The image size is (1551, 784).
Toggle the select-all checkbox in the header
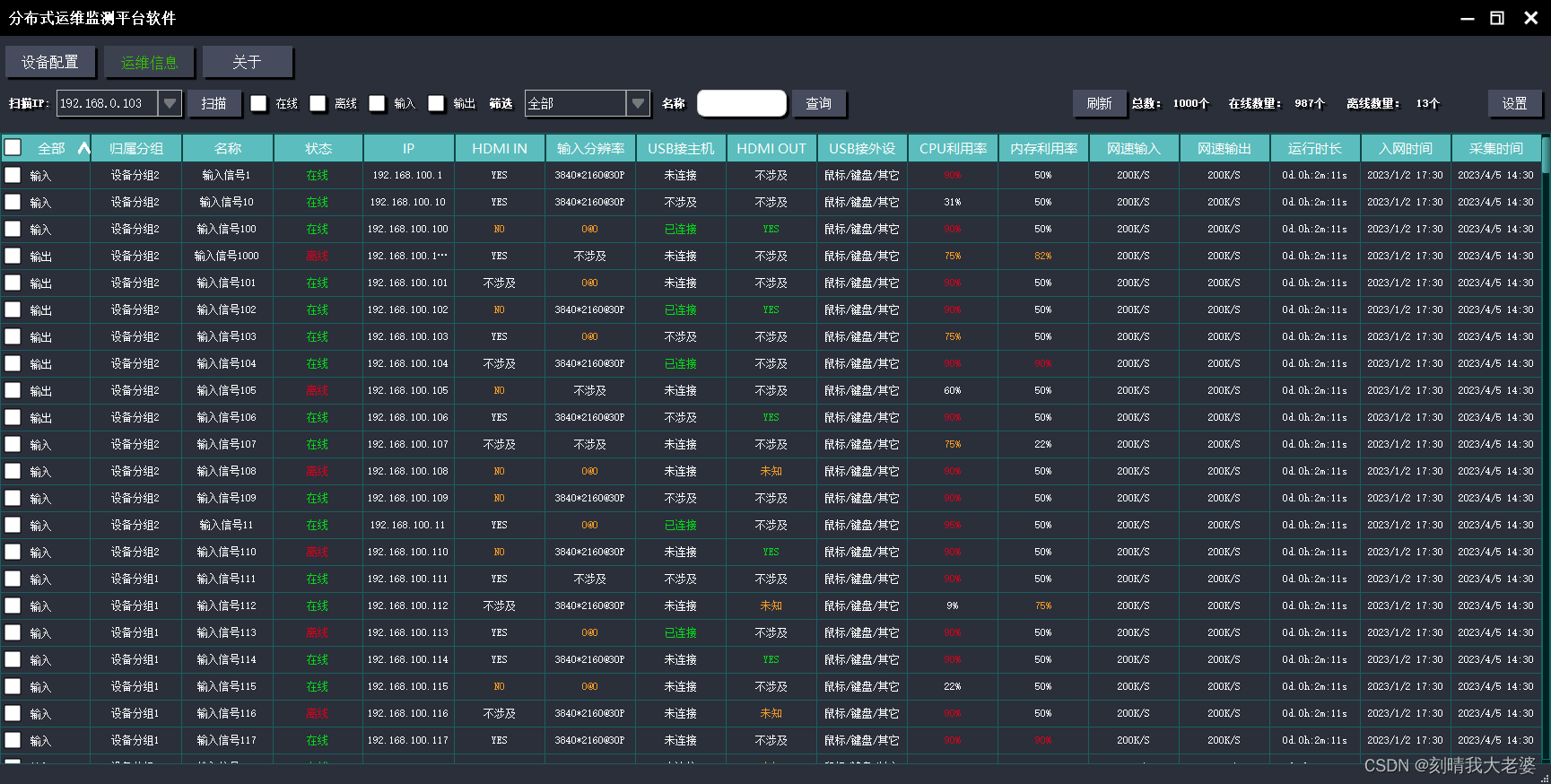pos(13,147)
